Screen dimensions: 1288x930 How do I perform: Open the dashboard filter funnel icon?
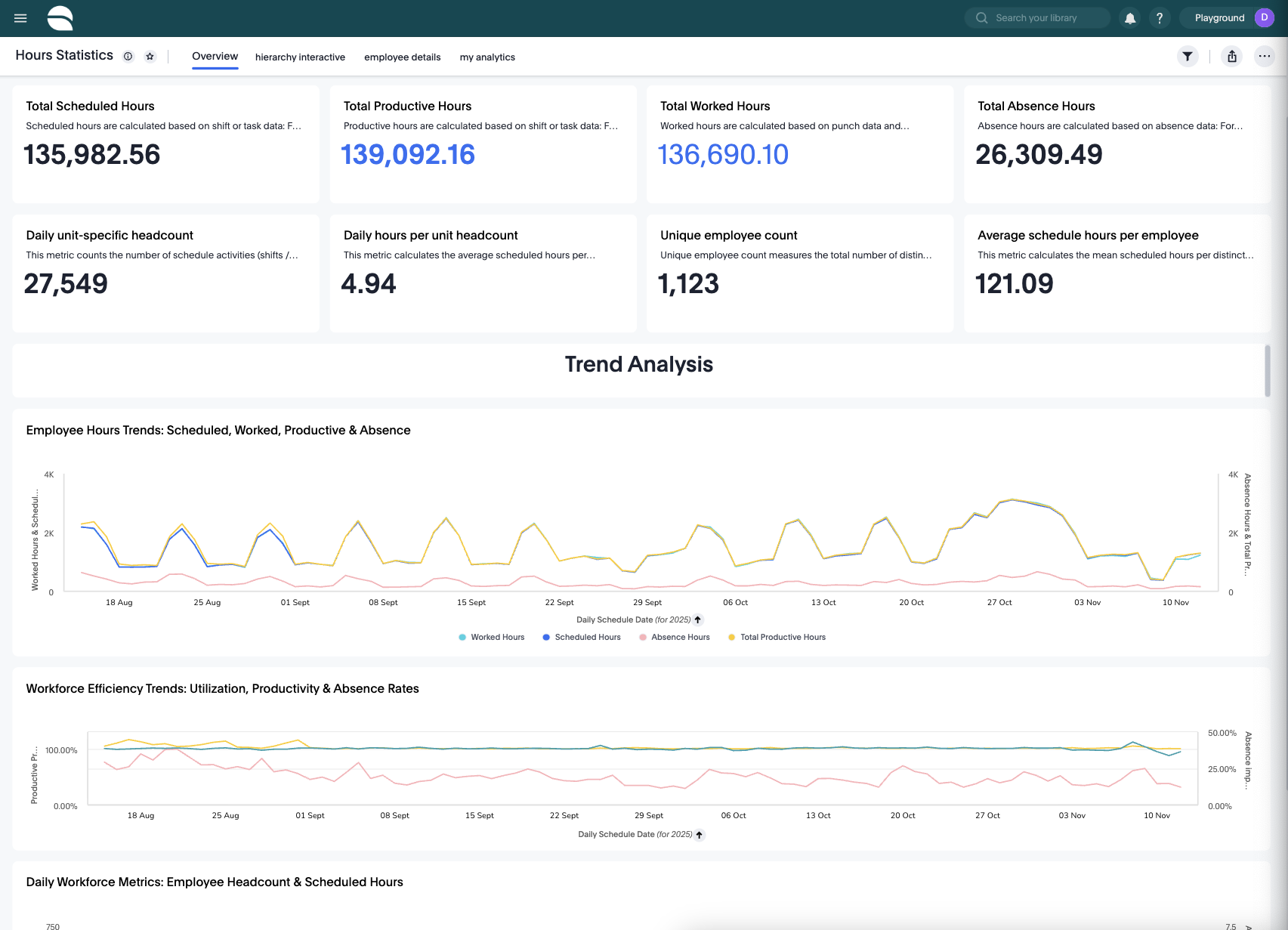(x=1188, y=56)
